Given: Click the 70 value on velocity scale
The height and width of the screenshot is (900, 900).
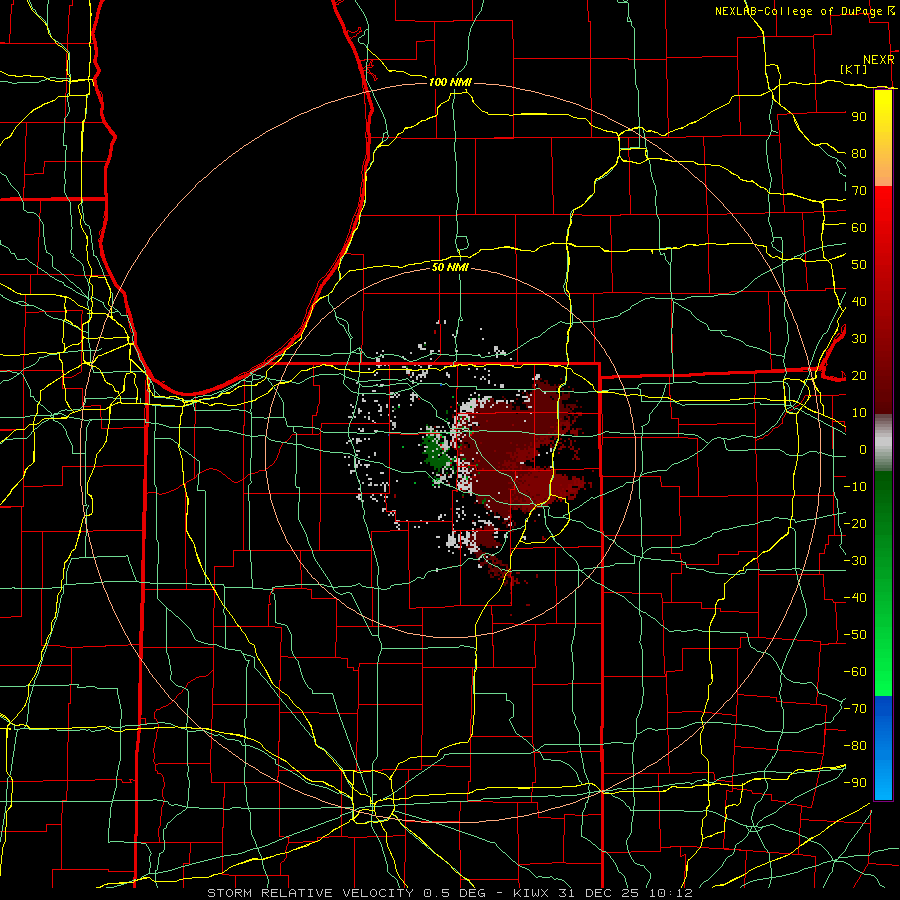Looking at the screenshot, I should tap(859, 191).
